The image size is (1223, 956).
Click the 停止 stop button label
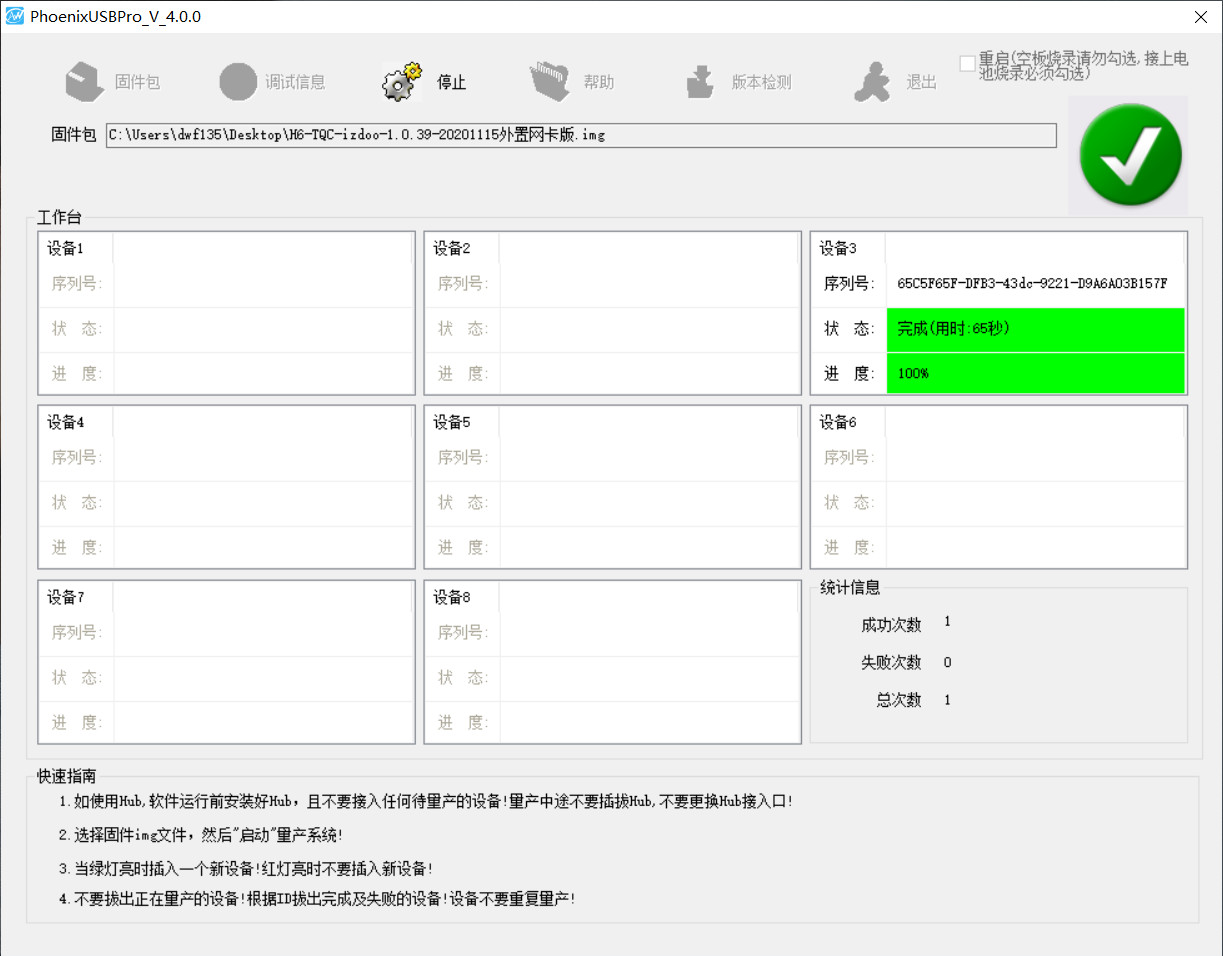pyautogui.click(x=452, y=82)
